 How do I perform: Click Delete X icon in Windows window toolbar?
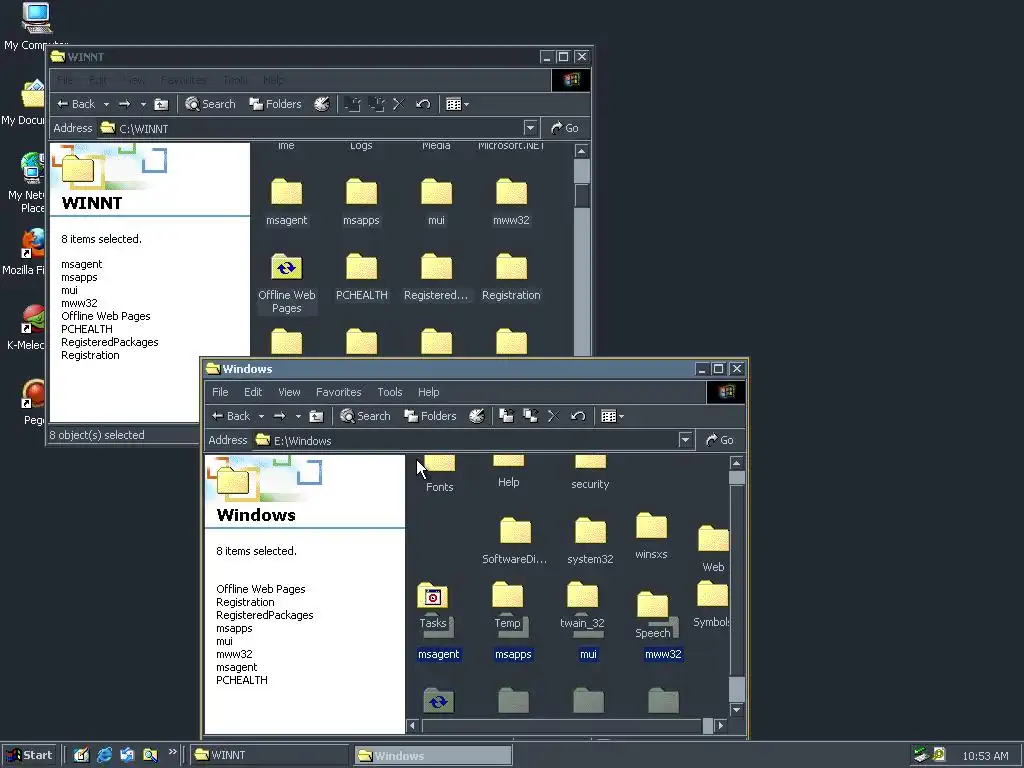(x=553, y=416)
